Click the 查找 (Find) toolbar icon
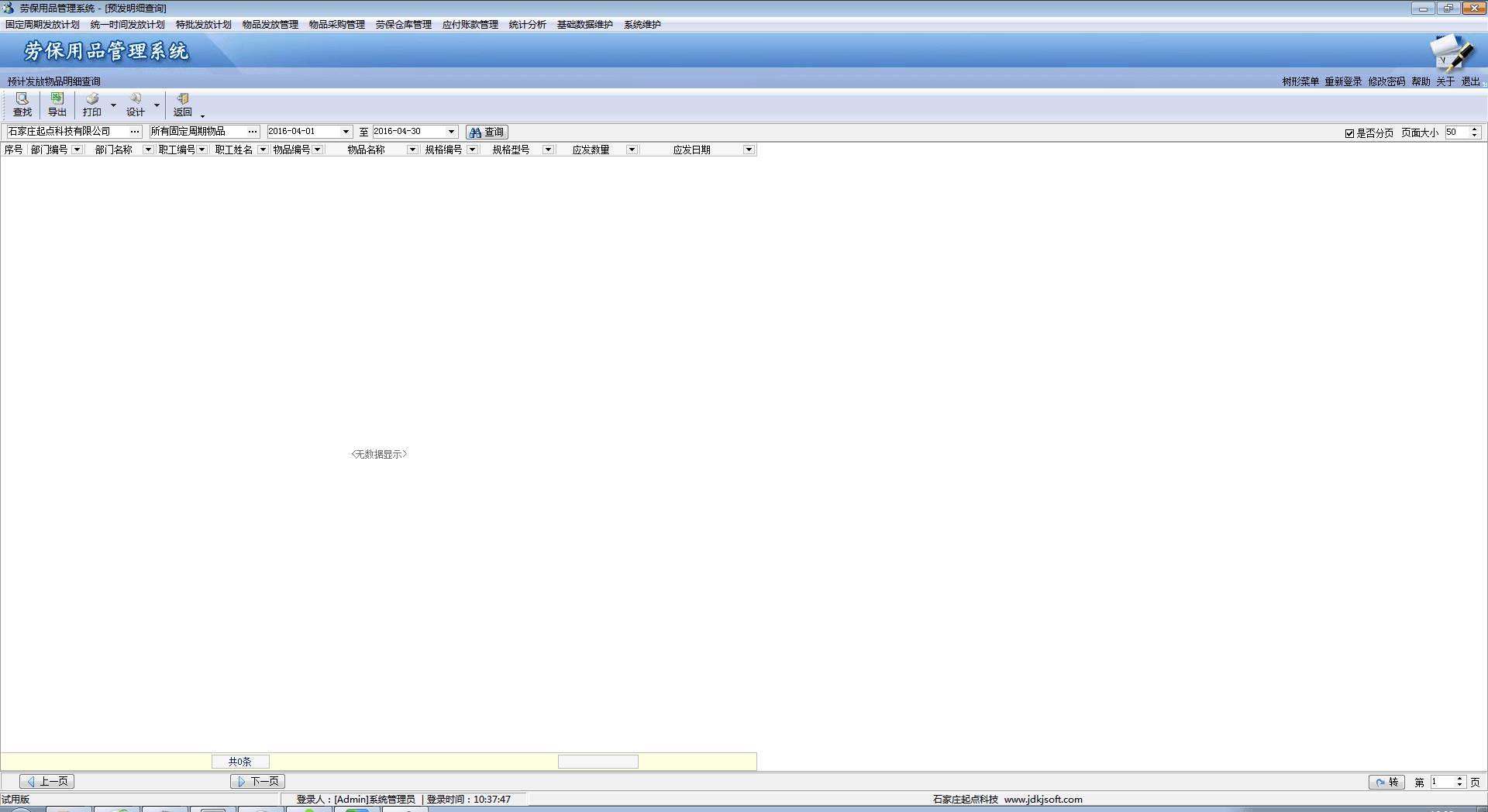This screenshot has width=1488, height=812. (x=22, y=104)
